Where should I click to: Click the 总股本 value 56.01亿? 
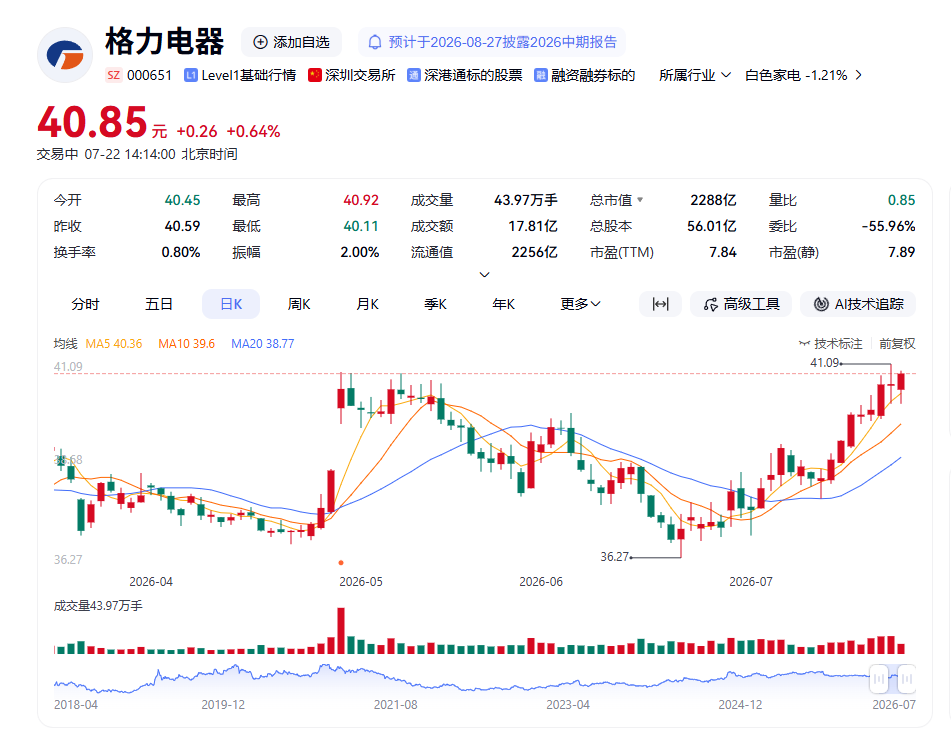(712, 226)
